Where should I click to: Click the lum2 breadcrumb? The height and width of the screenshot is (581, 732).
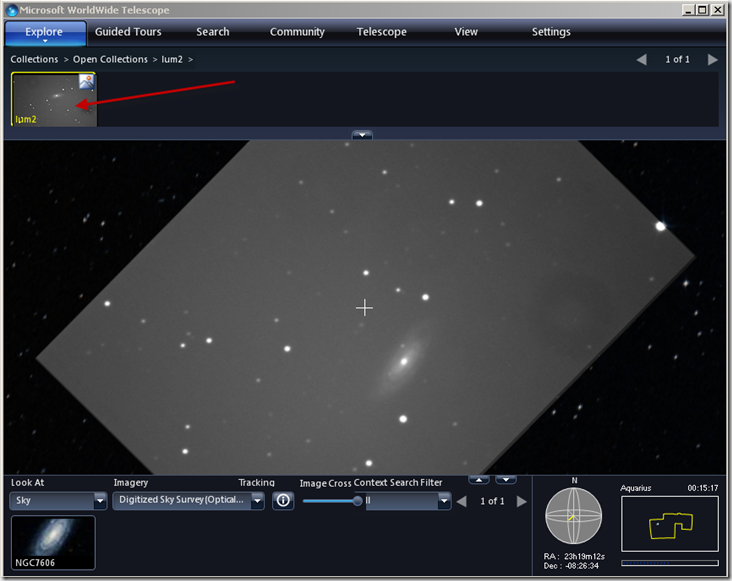(172, 59)
